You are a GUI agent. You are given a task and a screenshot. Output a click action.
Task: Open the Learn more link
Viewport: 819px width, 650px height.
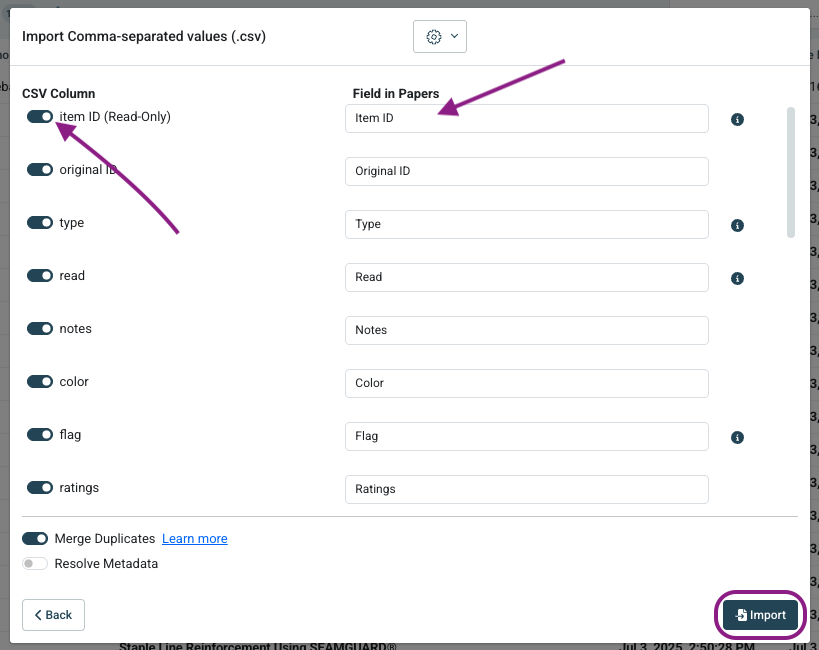click(x=195, y=539)
